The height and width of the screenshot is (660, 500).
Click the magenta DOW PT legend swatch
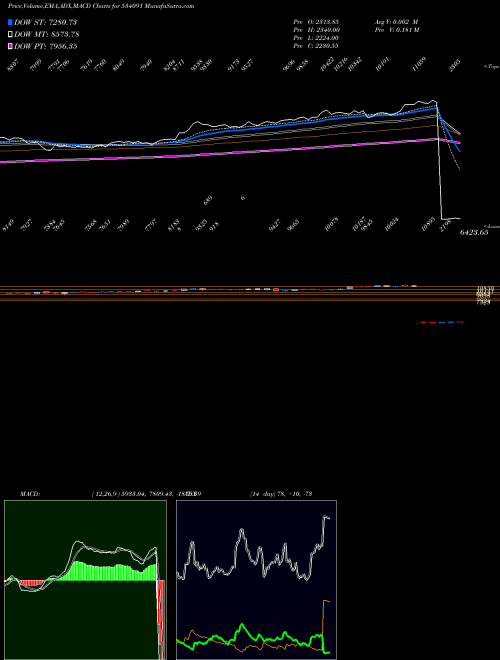pyautogui.click(x=10, y=46)
